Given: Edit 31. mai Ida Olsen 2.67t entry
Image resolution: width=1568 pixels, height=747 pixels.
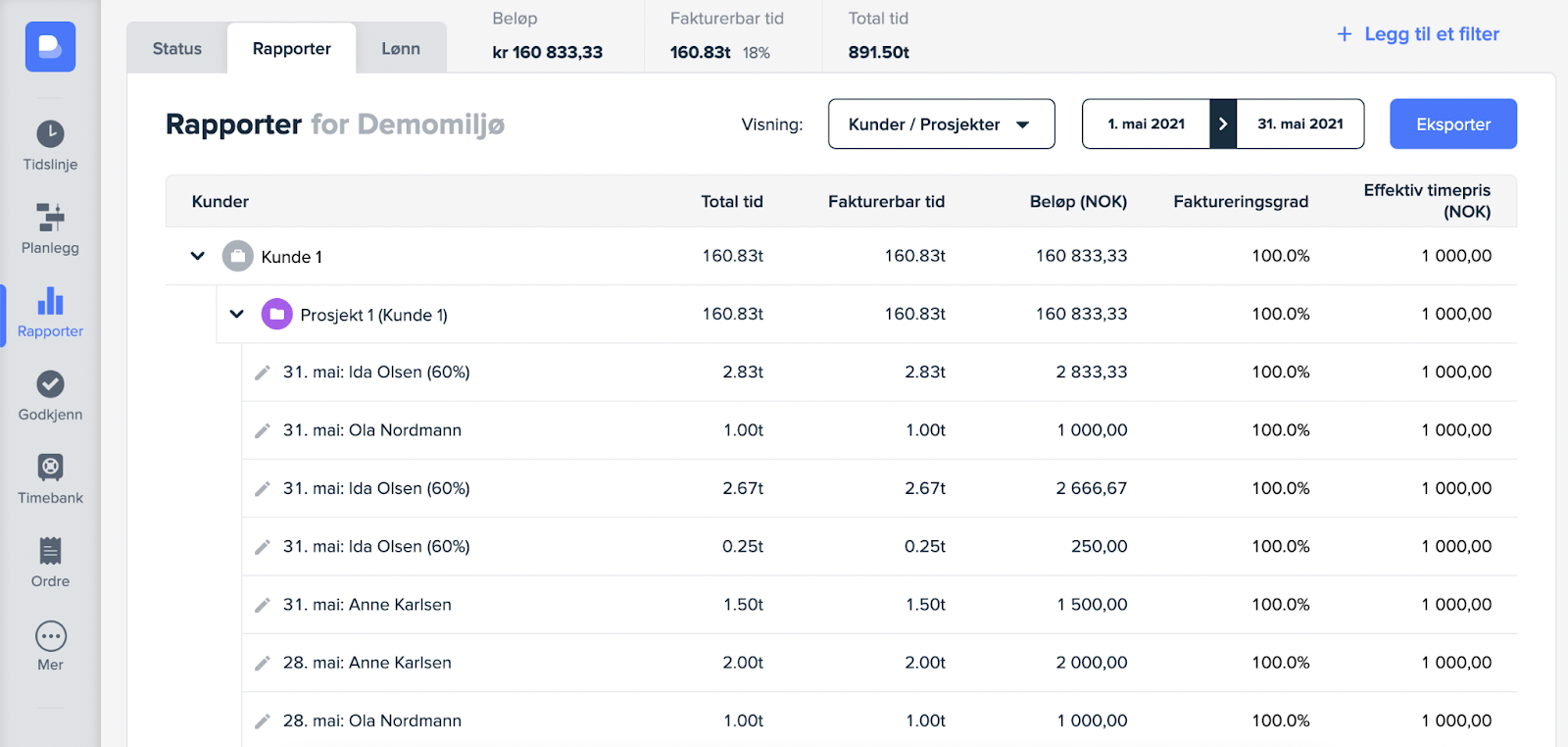Looking at the screenshot, I should click(262, 488).
